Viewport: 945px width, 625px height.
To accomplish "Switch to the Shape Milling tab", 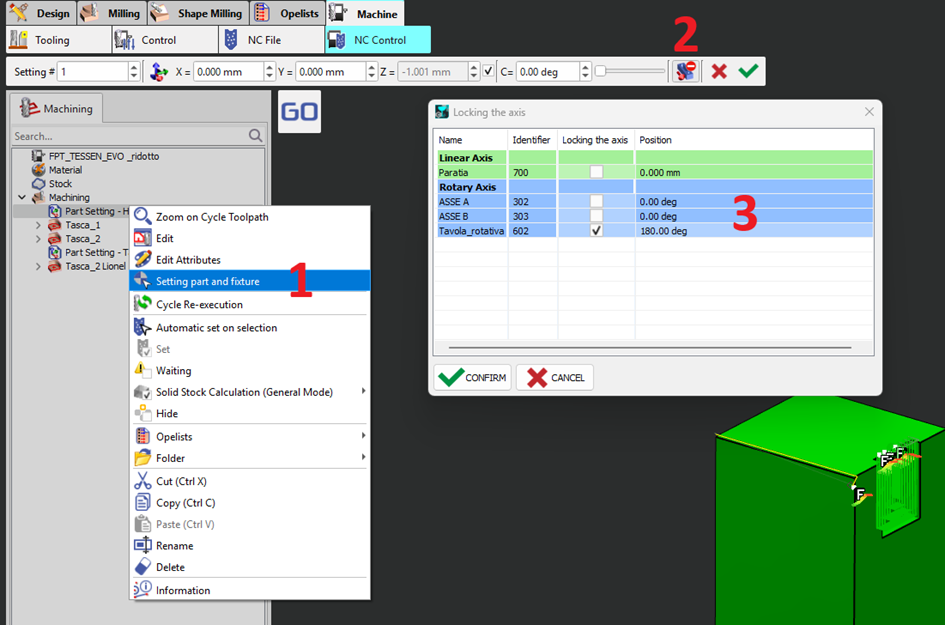I will [198, 13].
